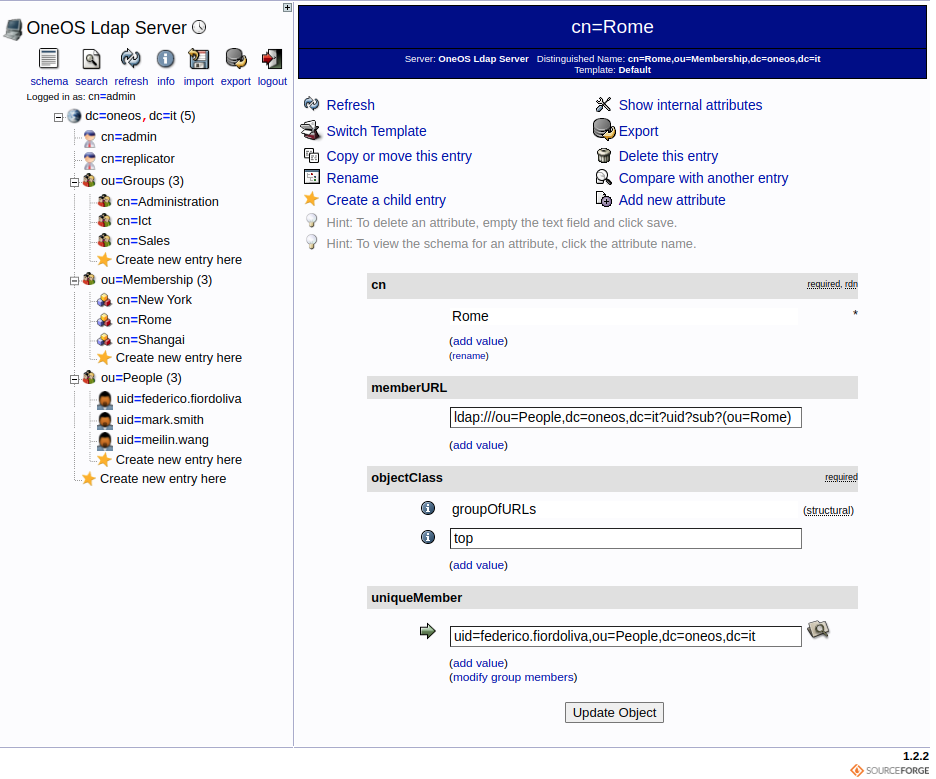Screen dimensions: 936x779
Task: Click the Switch Template icon
Action: tap(310, 130)
